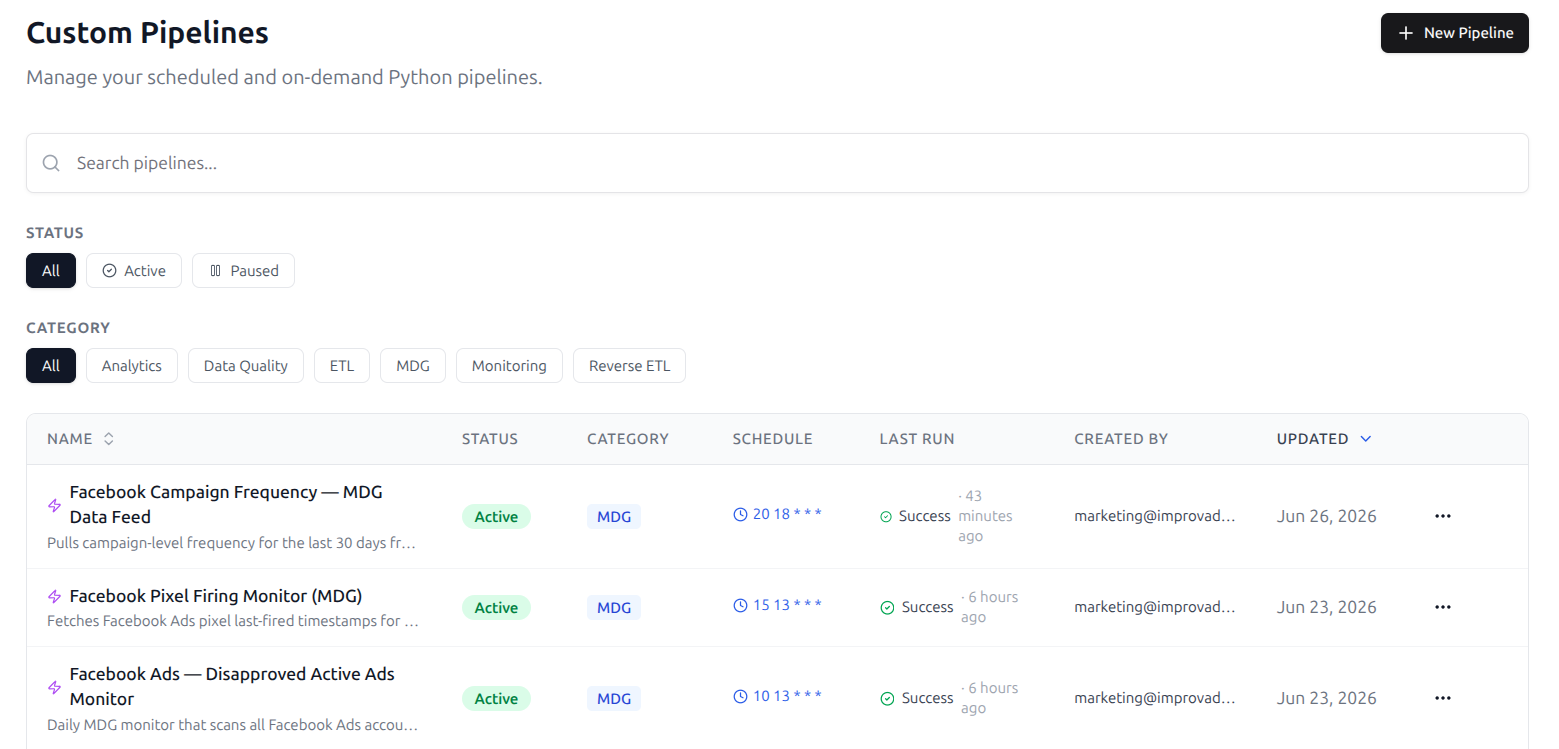Click the New Pipeline button
The image size is (1559, 749).
[1454, 33]
